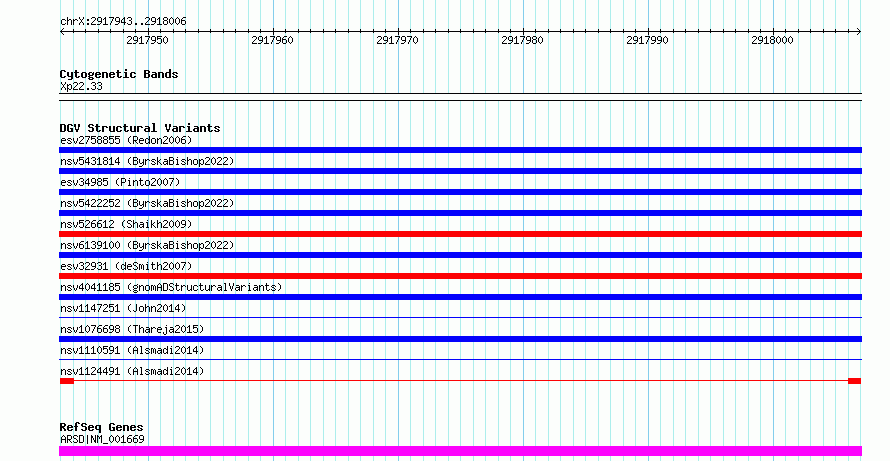Click ruler position 2917950
This screenshot has width=890, height=461.
click(147, 40)
